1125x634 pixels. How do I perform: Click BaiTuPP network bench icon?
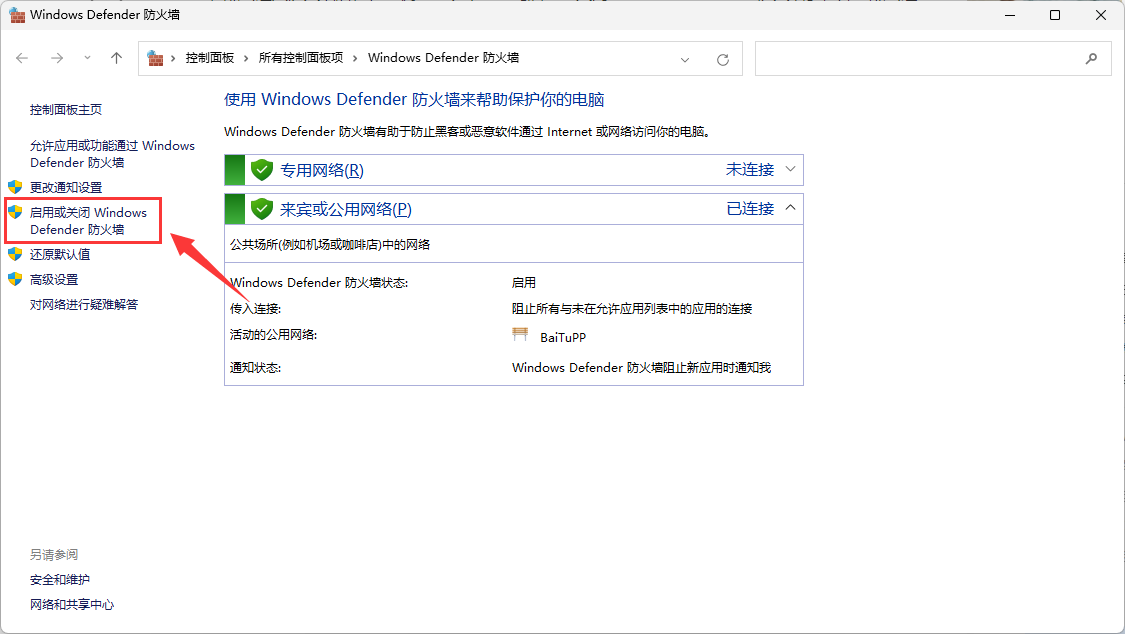(520, 334)
